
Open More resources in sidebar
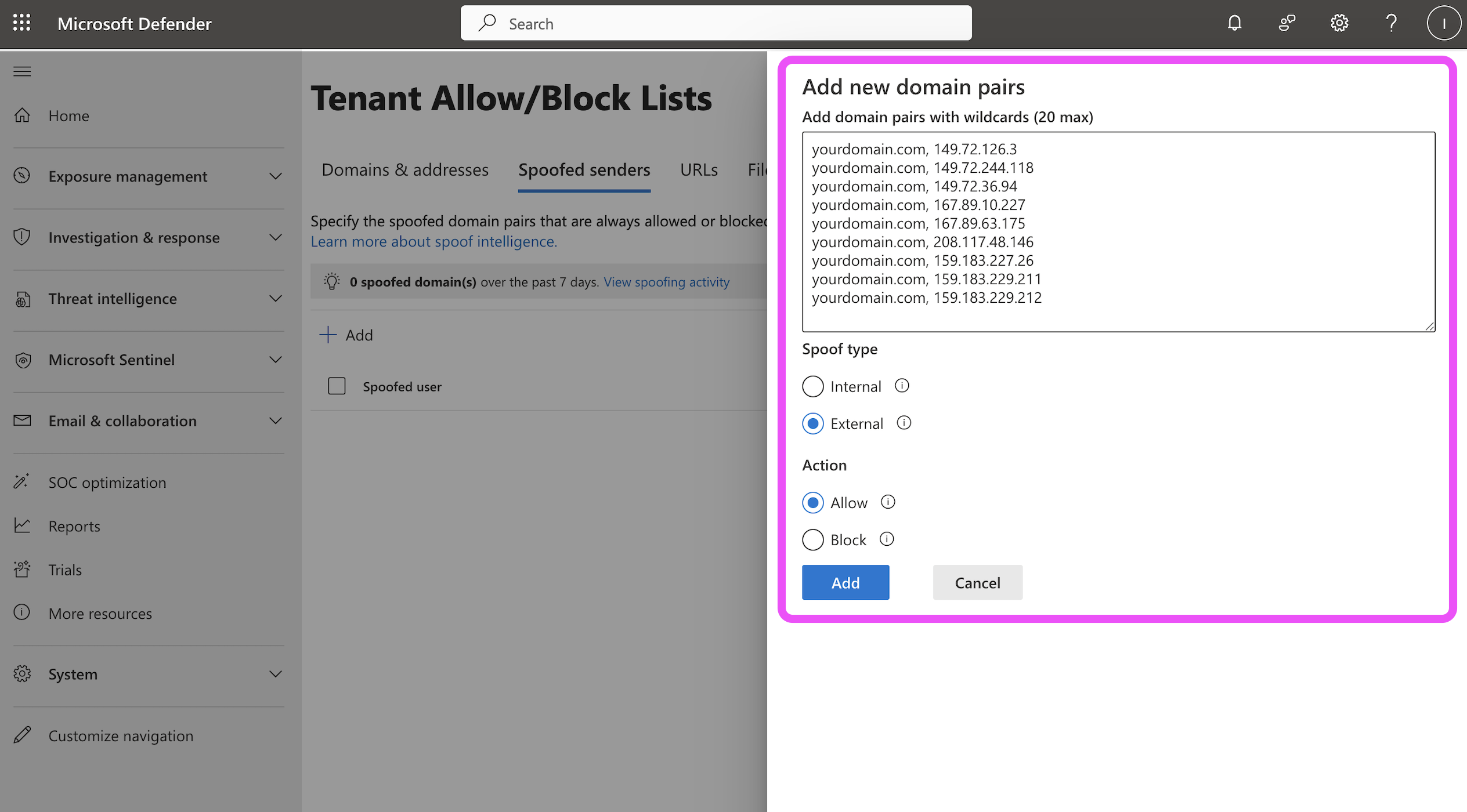[x=100, y=613]
